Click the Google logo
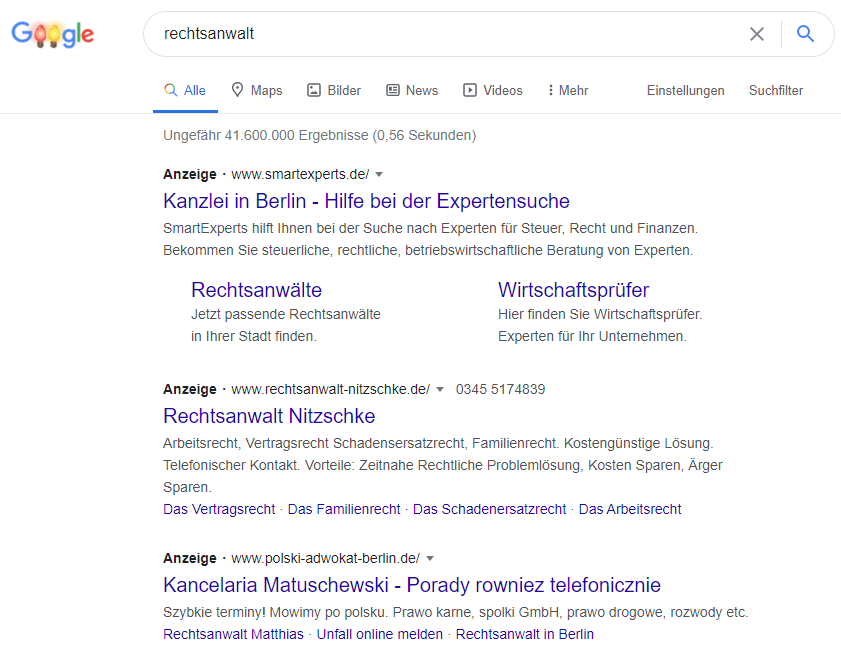The height and width of the screenshot is (658, 841). click(x=53, y=34)
